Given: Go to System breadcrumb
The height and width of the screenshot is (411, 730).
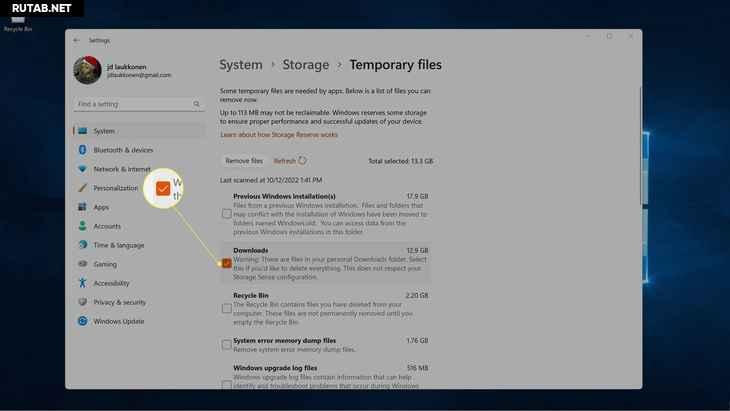Looking at the screenshot, I should (x=241, y=65).
